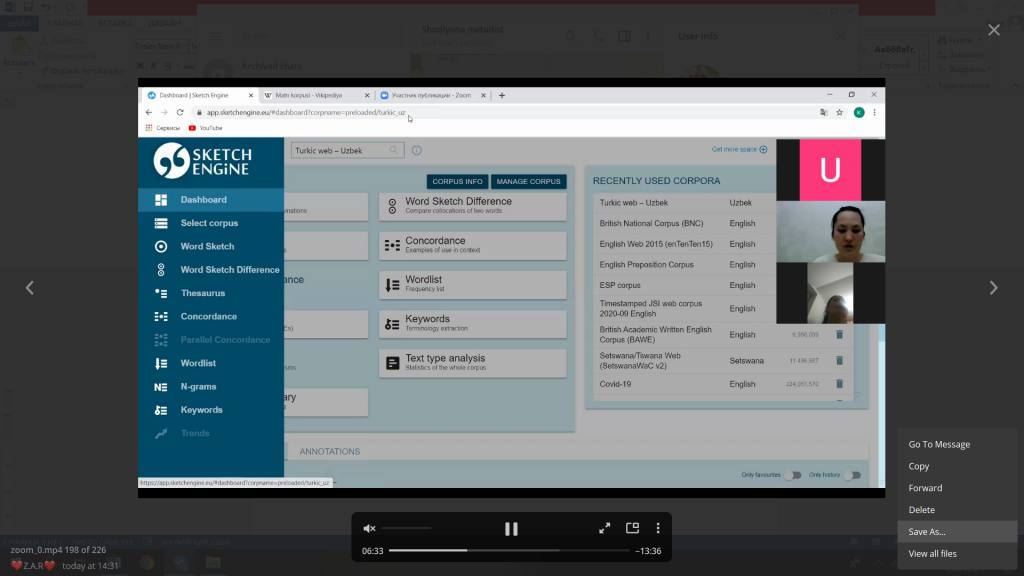Click the Only favourites toggle in video
This screenshot has width=1024, height=576.
792,475
